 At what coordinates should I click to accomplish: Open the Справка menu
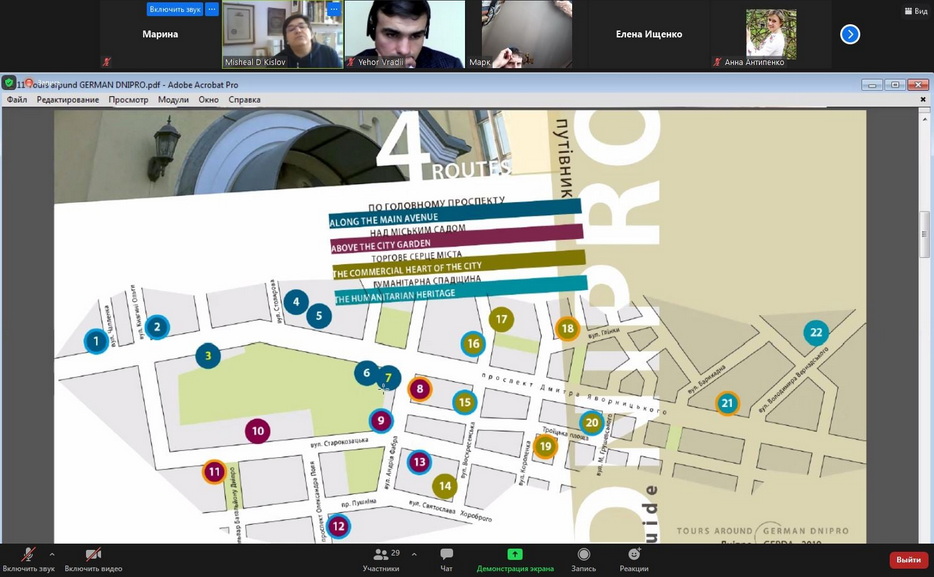click(244, 99)
